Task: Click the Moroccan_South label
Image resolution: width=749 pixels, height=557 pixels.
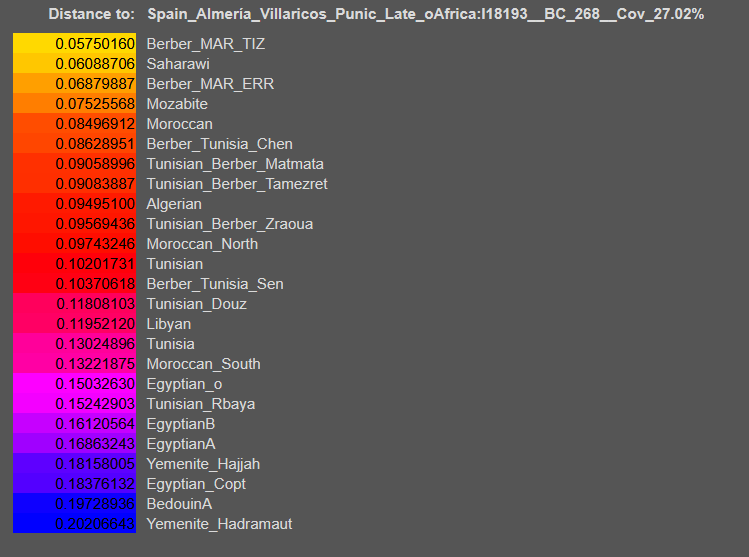Action: click(203, 364)
